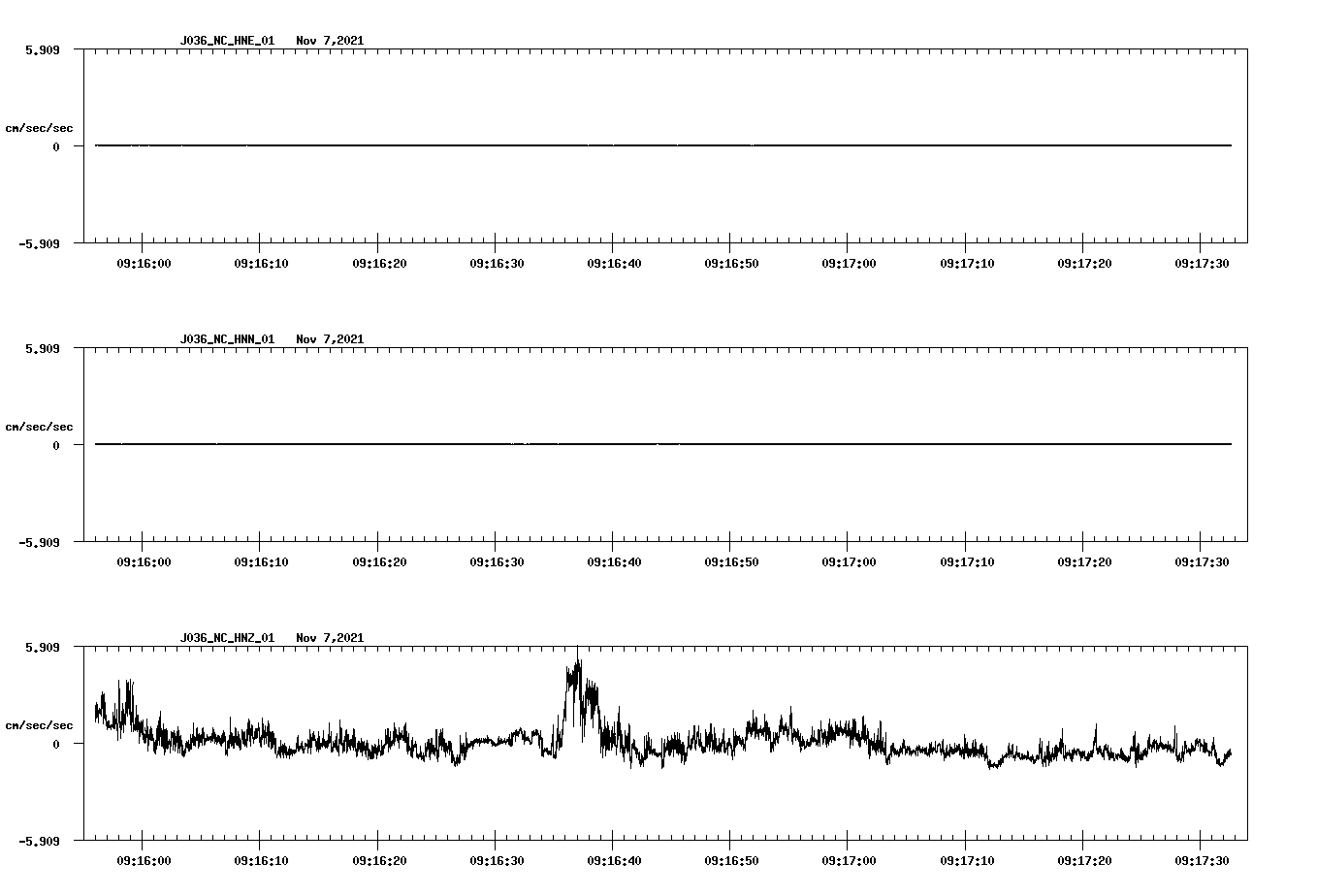Click 09:17:20 time label under HNE plot
Image resolution: width=1317 pixels, height=896 pixels.
point(1084,264)
